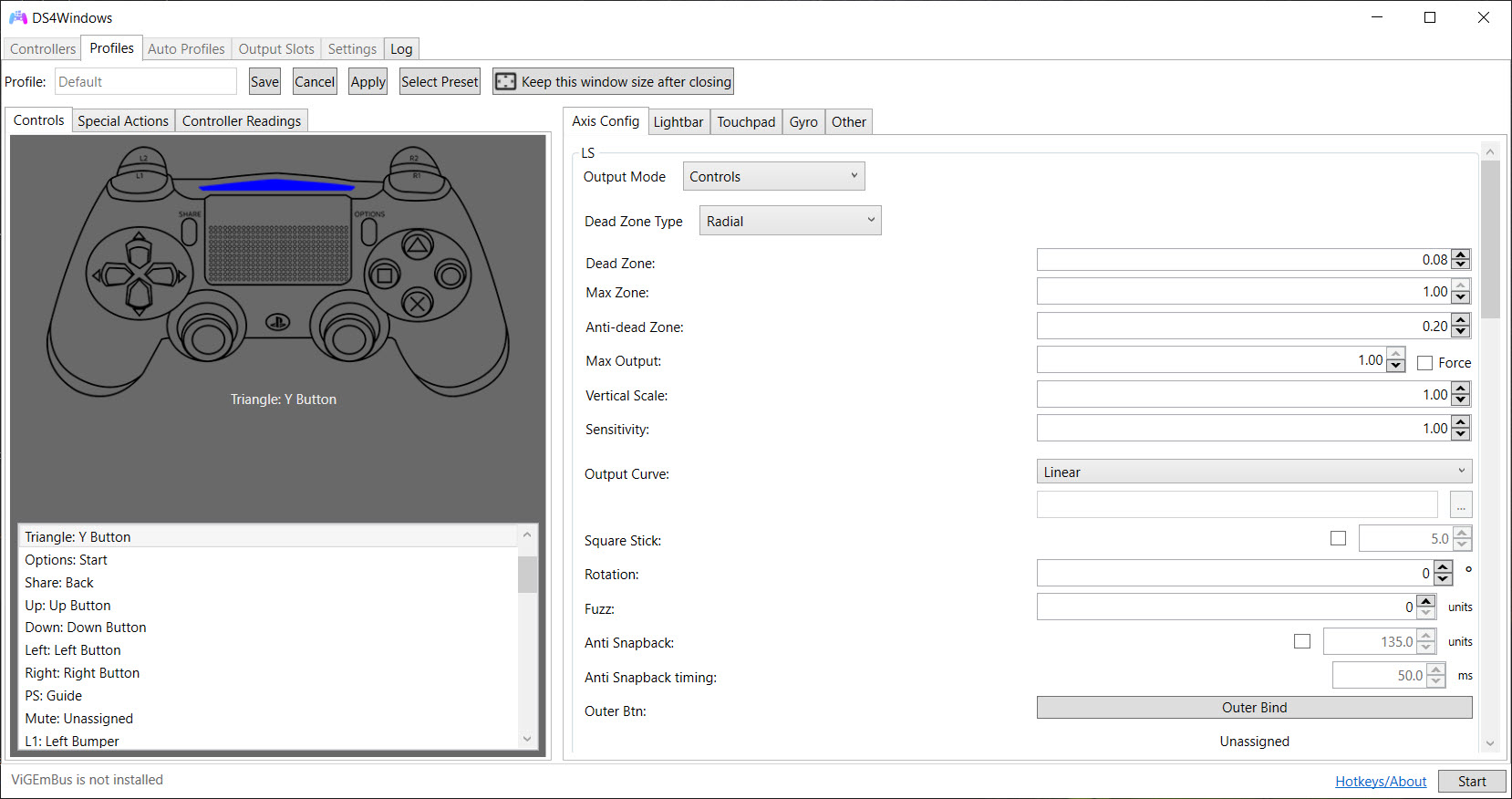
Task: Switch to the Special Actions tab
Action: click(123, 121)
